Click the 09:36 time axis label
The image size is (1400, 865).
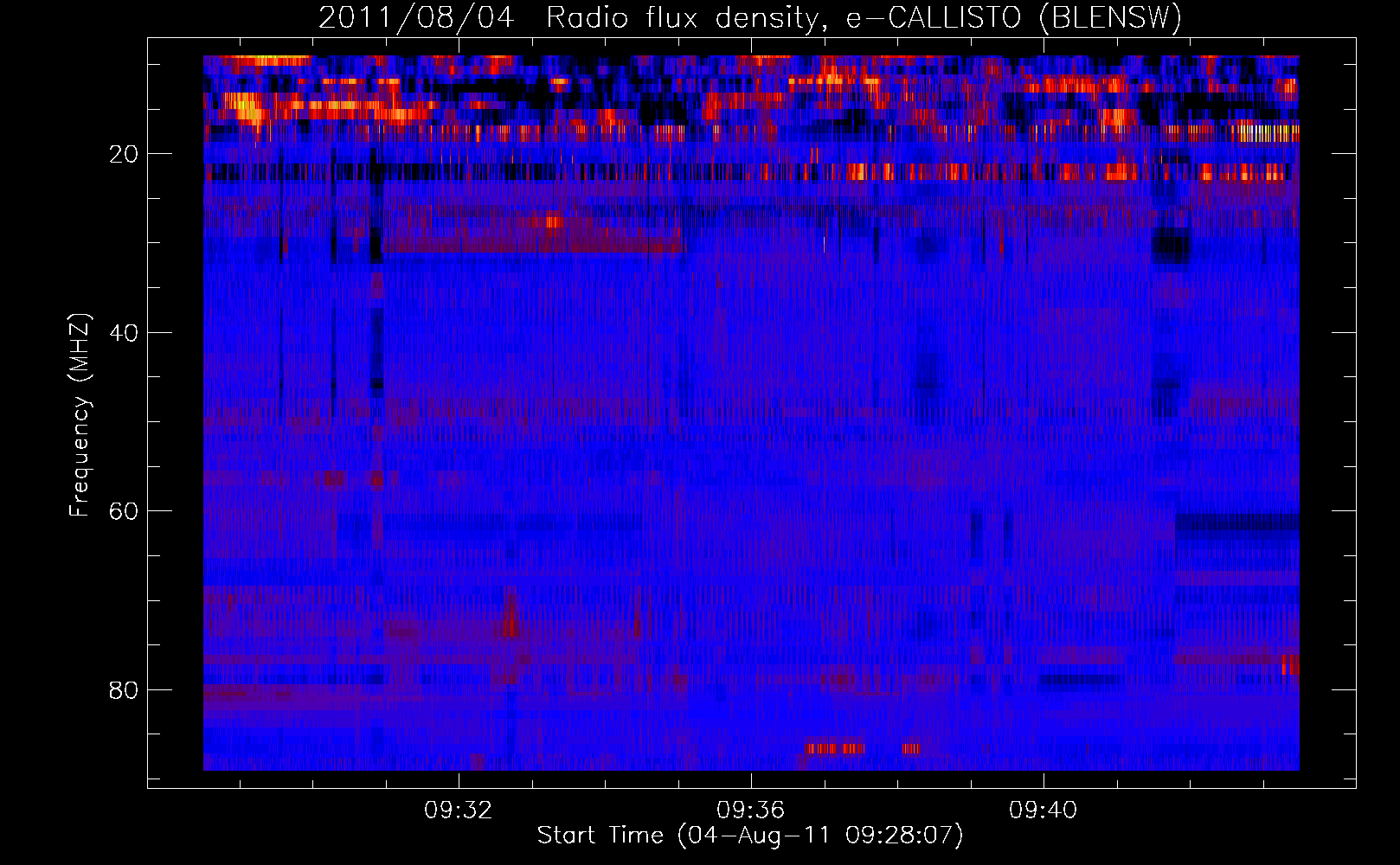(x=750, y=810)
